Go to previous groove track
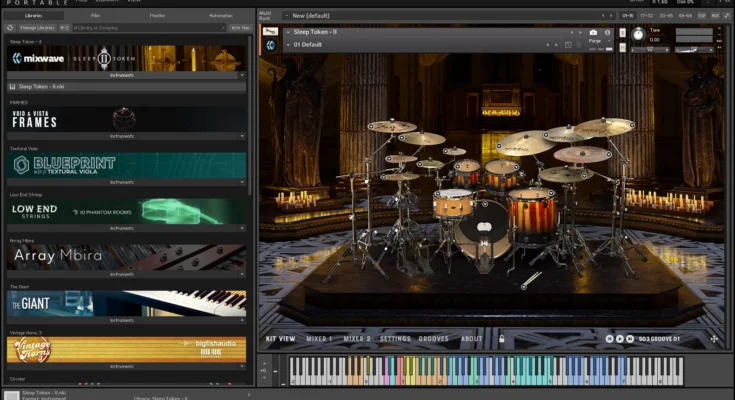Screen dimensions: 735x400 [x=609, y=339]
